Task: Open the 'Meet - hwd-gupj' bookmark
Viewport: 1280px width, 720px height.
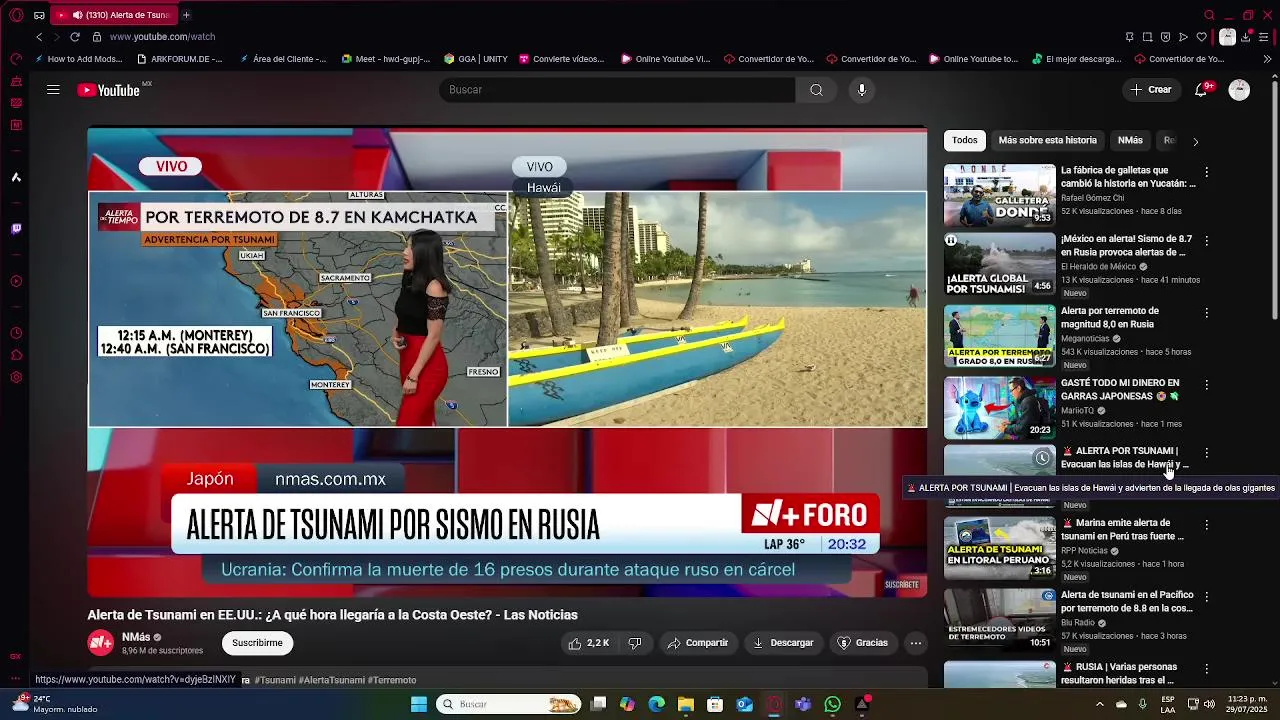Action: pyautogui.click(x=386, y=59)
